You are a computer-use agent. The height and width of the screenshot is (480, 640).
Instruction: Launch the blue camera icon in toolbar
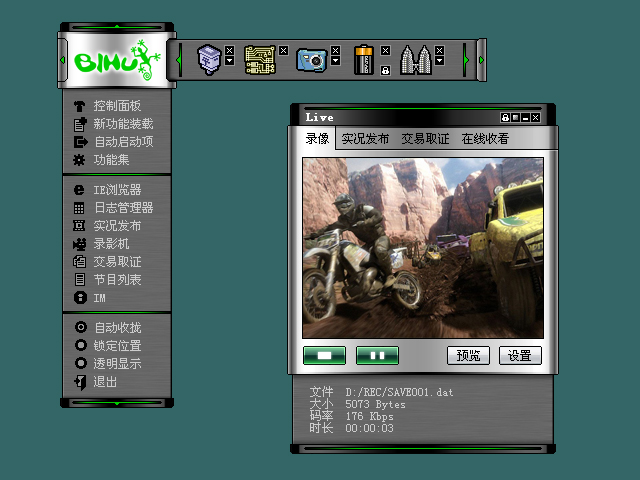pyautogui.click(x=312, y=60)
